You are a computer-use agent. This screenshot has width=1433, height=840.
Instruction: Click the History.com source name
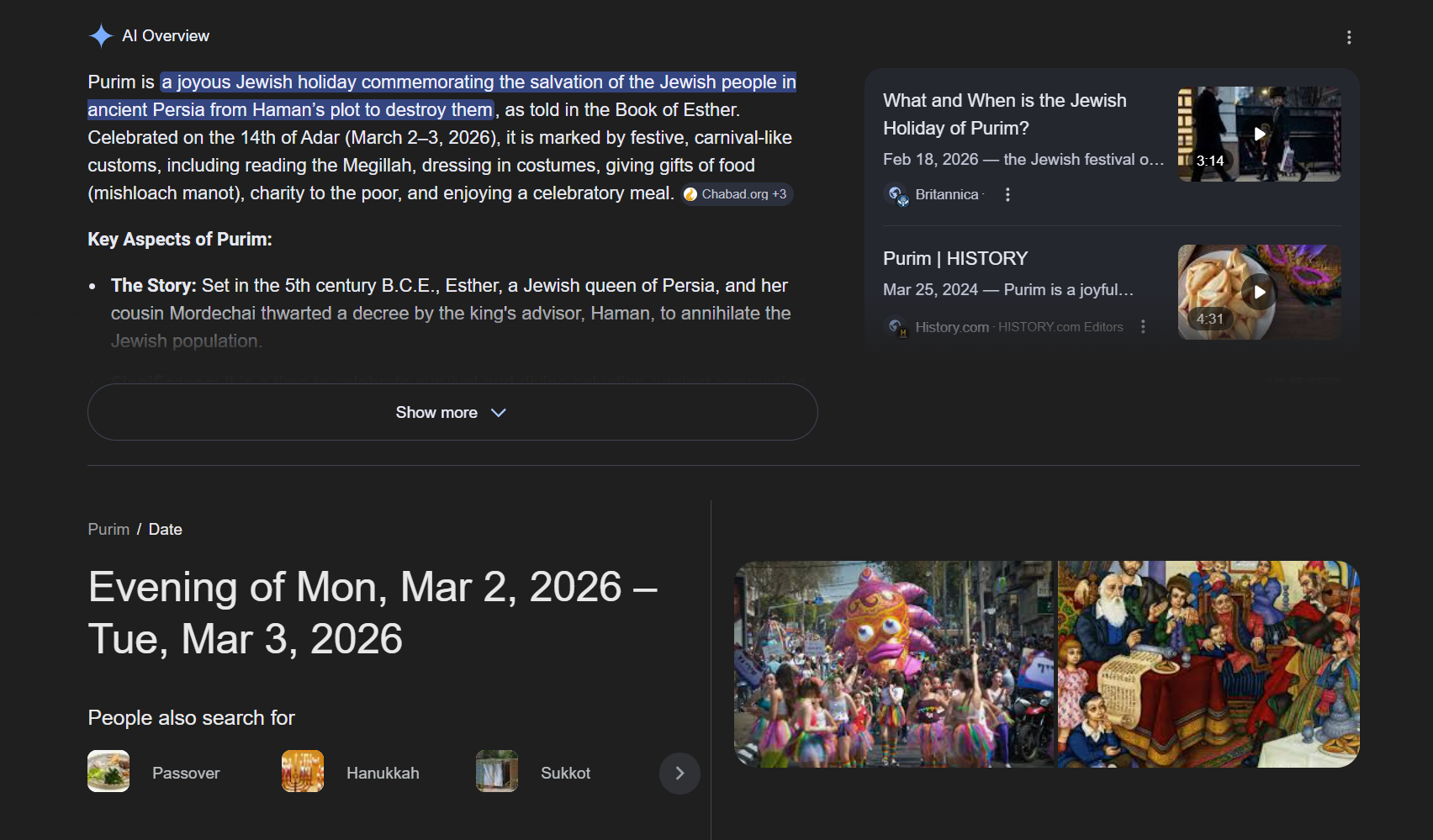(x=952, y=327)
